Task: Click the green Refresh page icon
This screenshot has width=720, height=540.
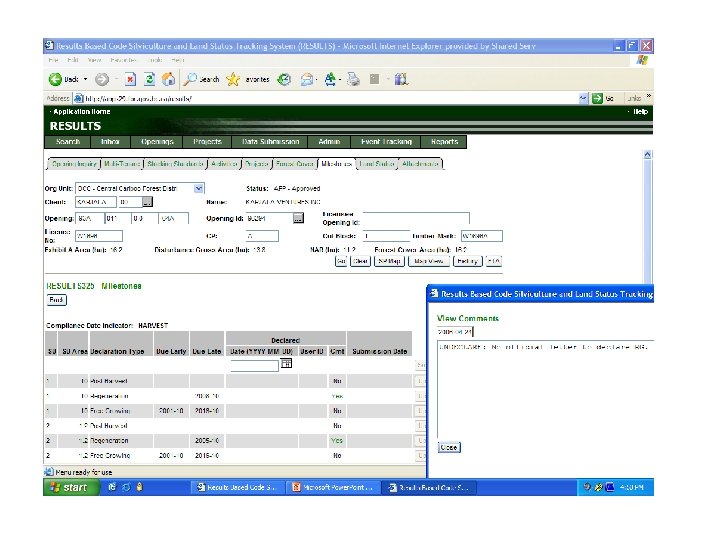Action: [x=149, y=79]
